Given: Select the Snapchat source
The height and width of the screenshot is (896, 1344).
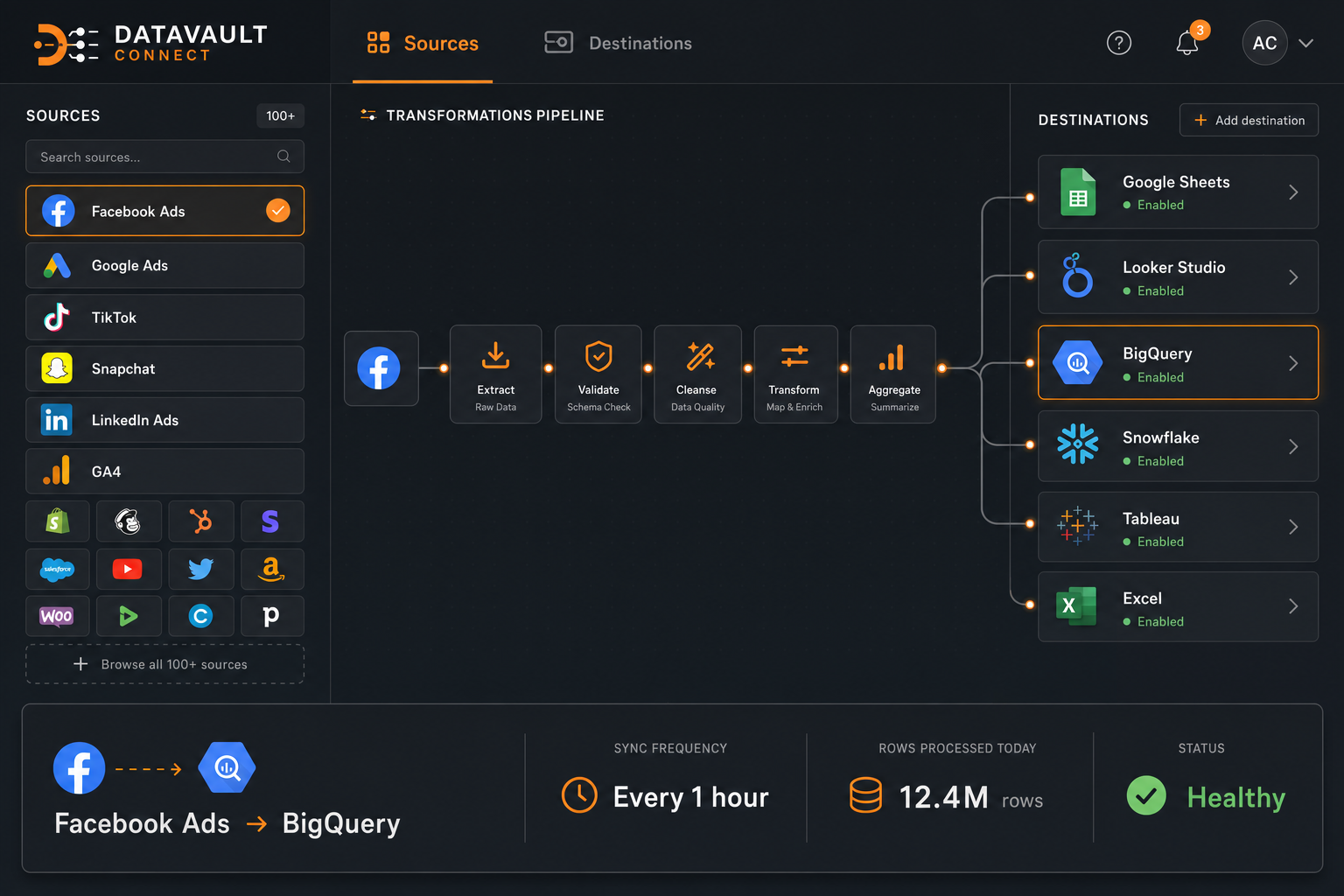Looking at the screenshot, I should click(x=164, y=368).
